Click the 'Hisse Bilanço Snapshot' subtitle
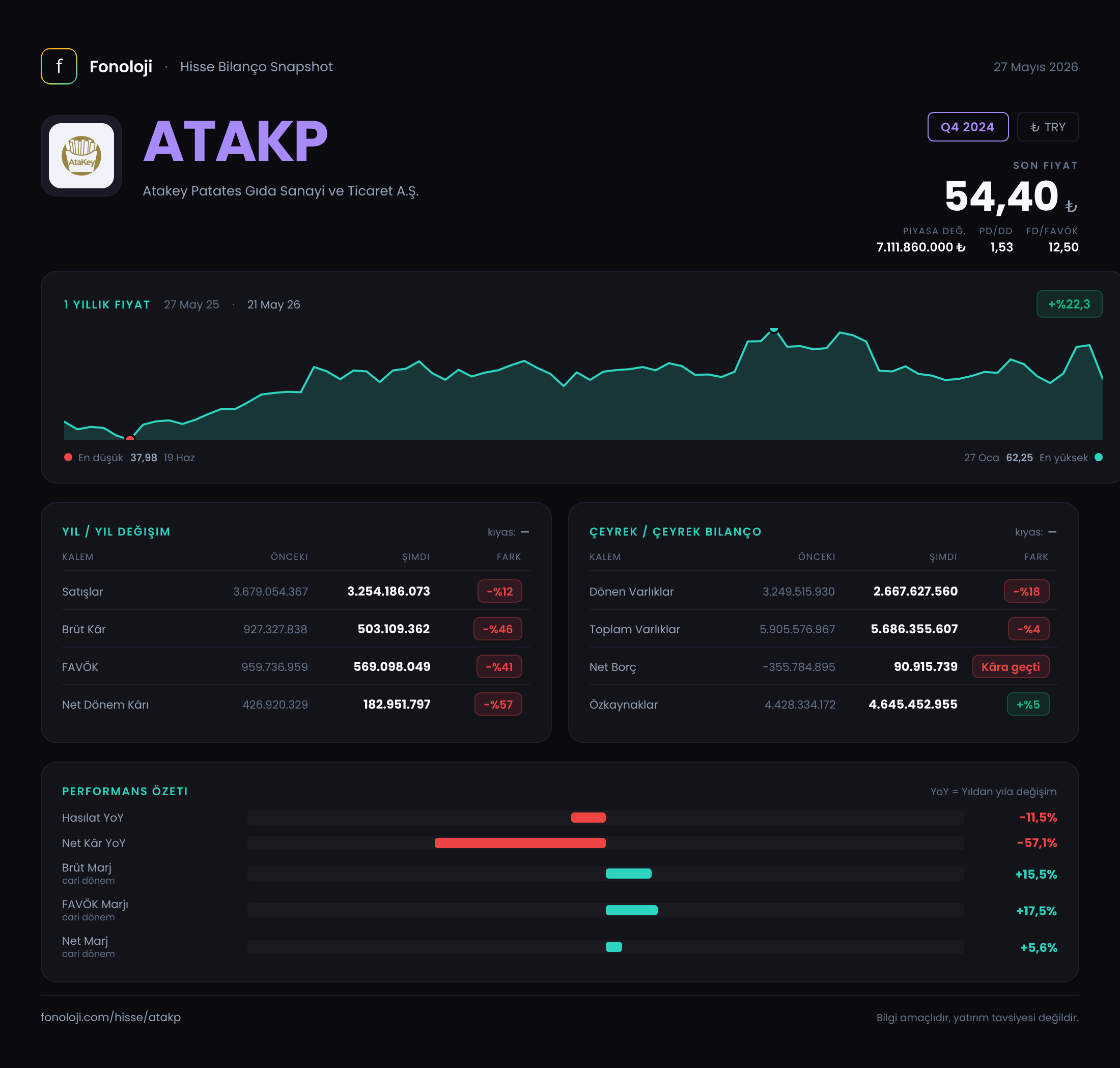This screenshot has height=1068, width=1120. (256, 67)
